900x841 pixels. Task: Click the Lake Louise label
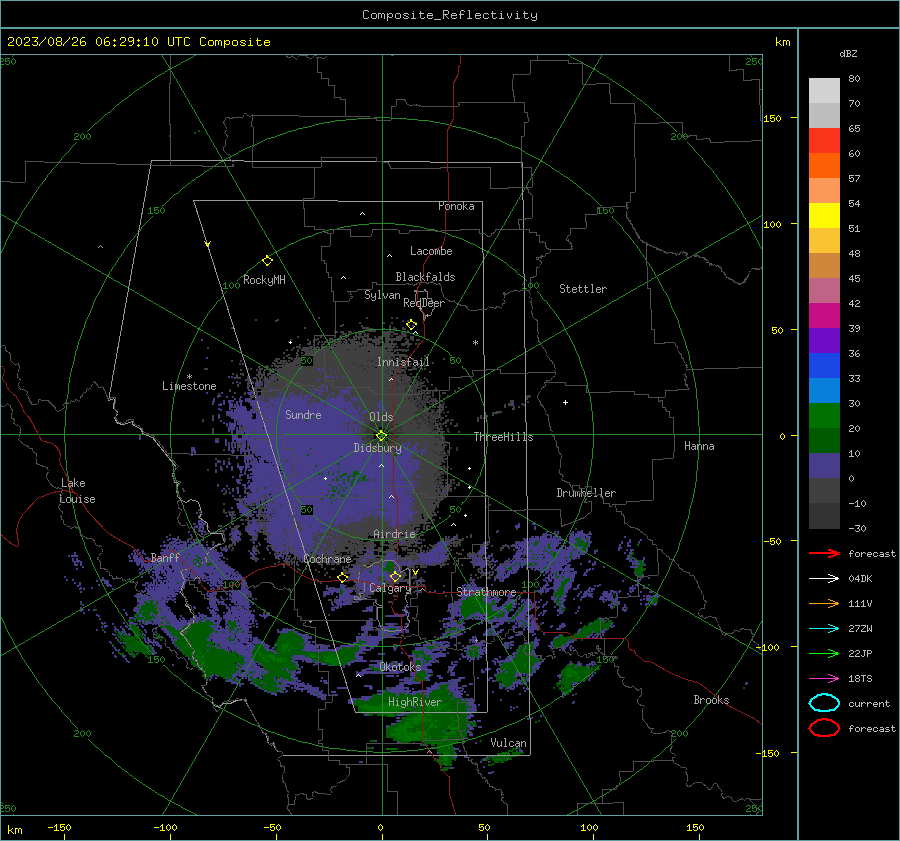[78, 491]
